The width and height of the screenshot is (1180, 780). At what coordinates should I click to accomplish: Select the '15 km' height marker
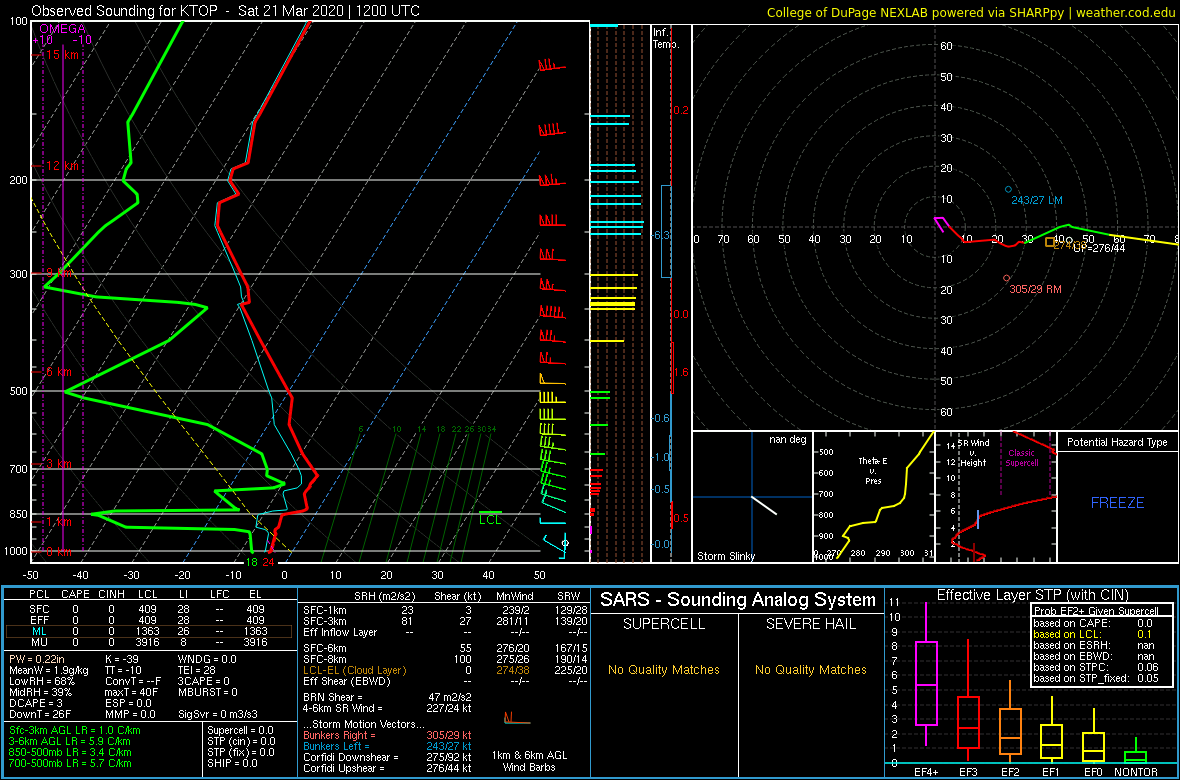click(62, 55)
